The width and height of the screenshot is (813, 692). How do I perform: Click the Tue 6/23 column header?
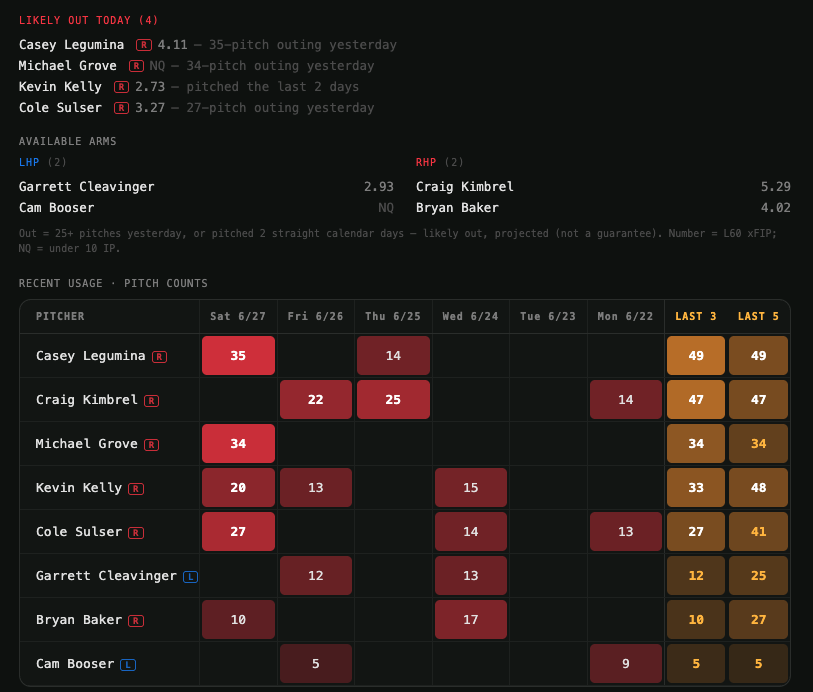tap(548, 316)
